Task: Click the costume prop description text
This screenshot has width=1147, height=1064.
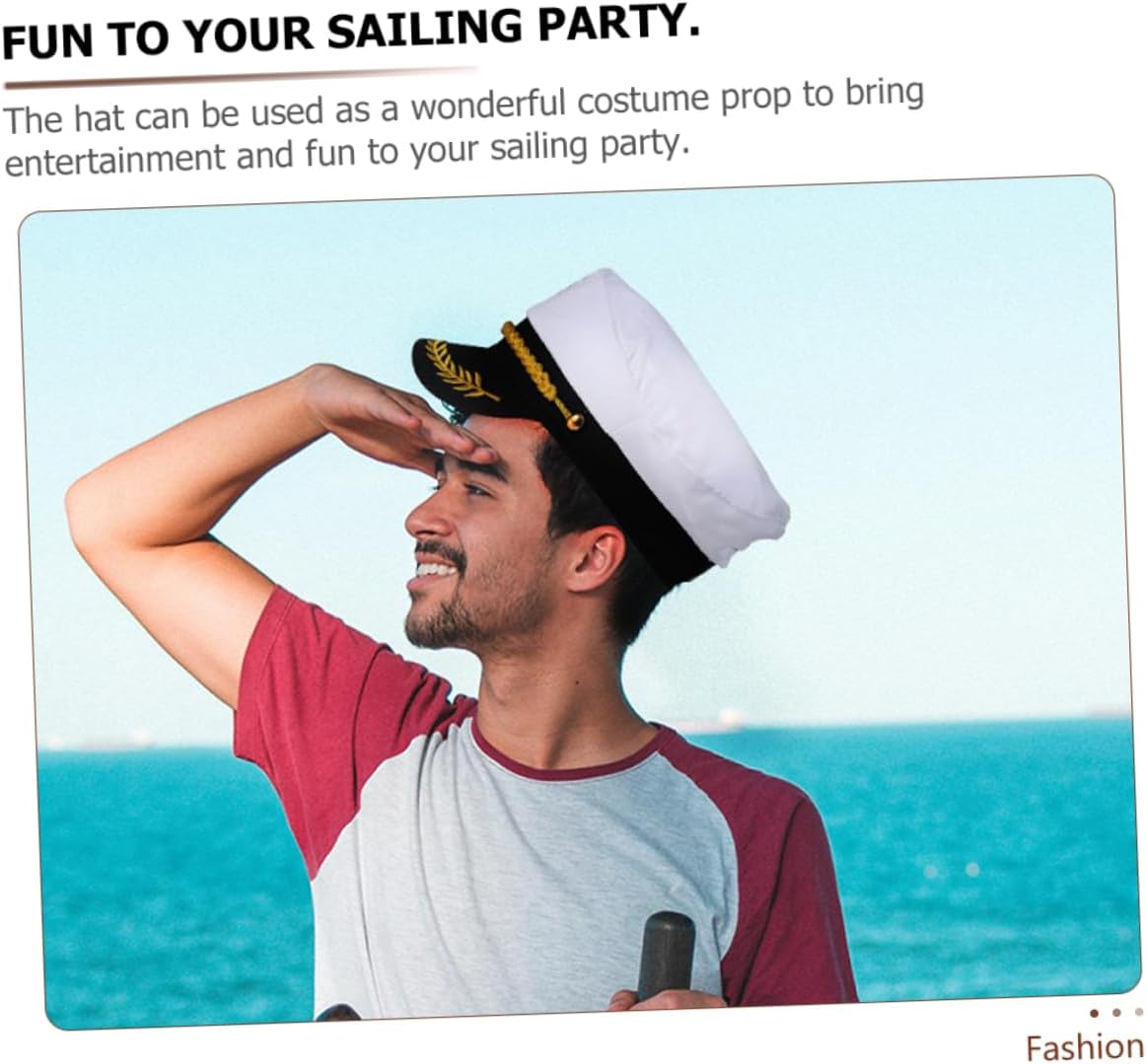Action: [x=464, y=127]
